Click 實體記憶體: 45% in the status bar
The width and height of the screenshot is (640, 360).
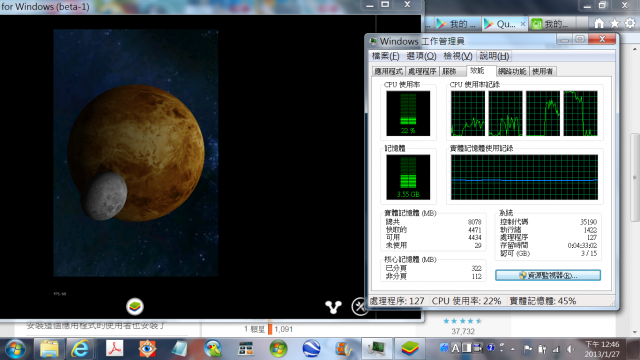point(542,301)
